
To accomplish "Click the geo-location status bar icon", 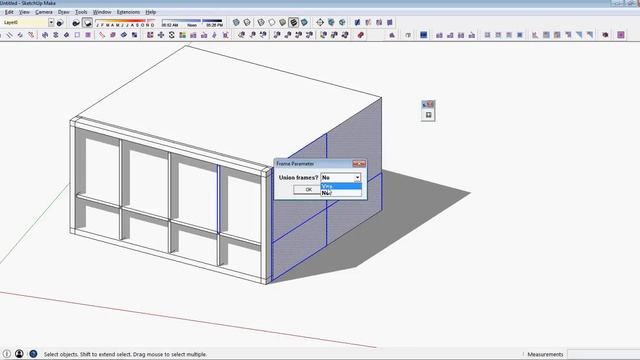I will [33, 354].
